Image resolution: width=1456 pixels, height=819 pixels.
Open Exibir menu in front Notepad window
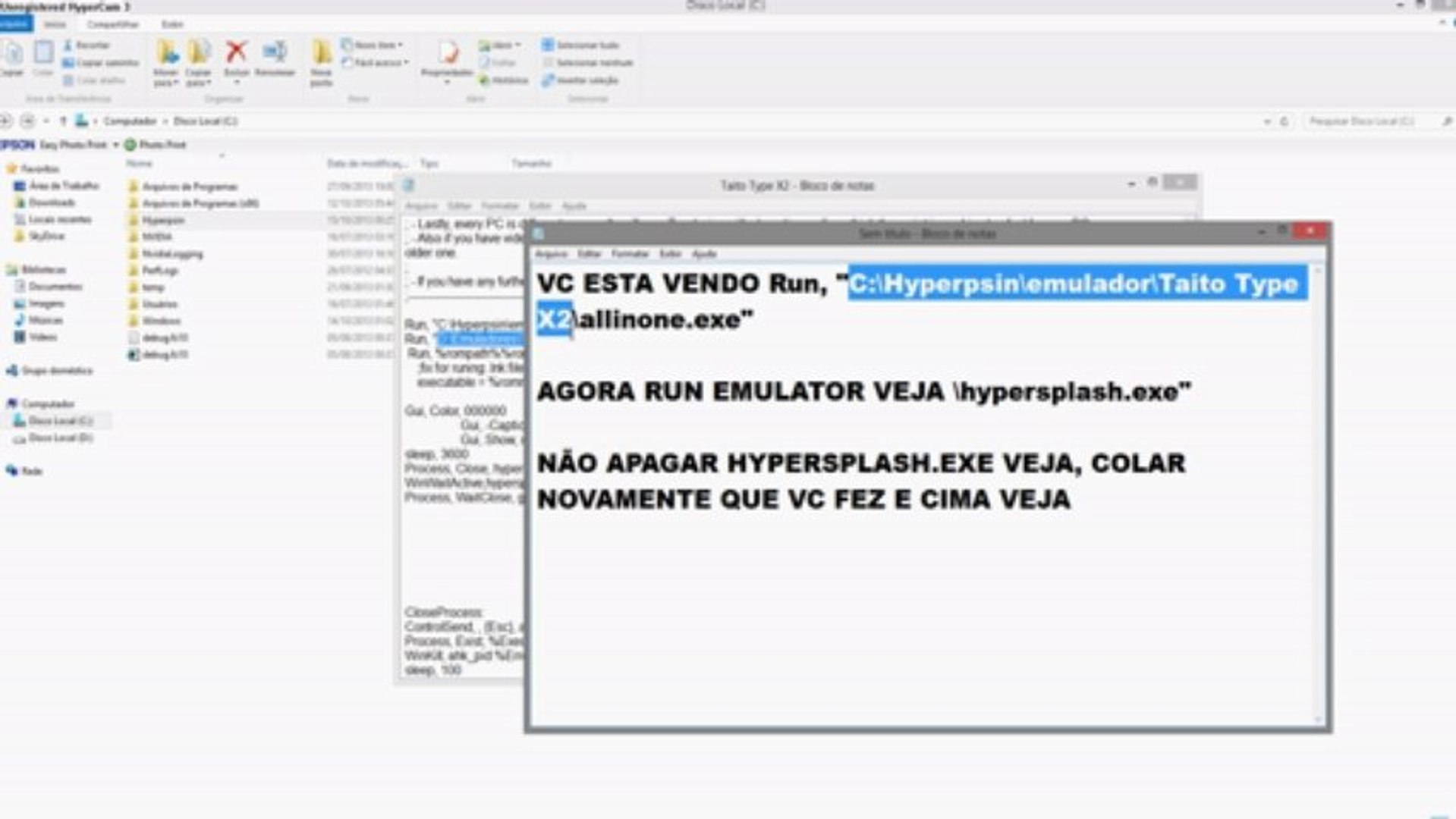pos(670,254)
